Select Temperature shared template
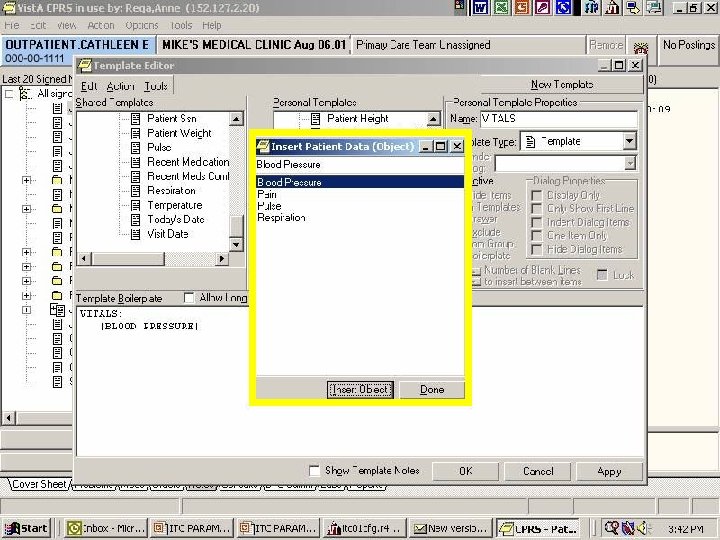The width and height of the screenshot is (720, 540). (174, 205)
